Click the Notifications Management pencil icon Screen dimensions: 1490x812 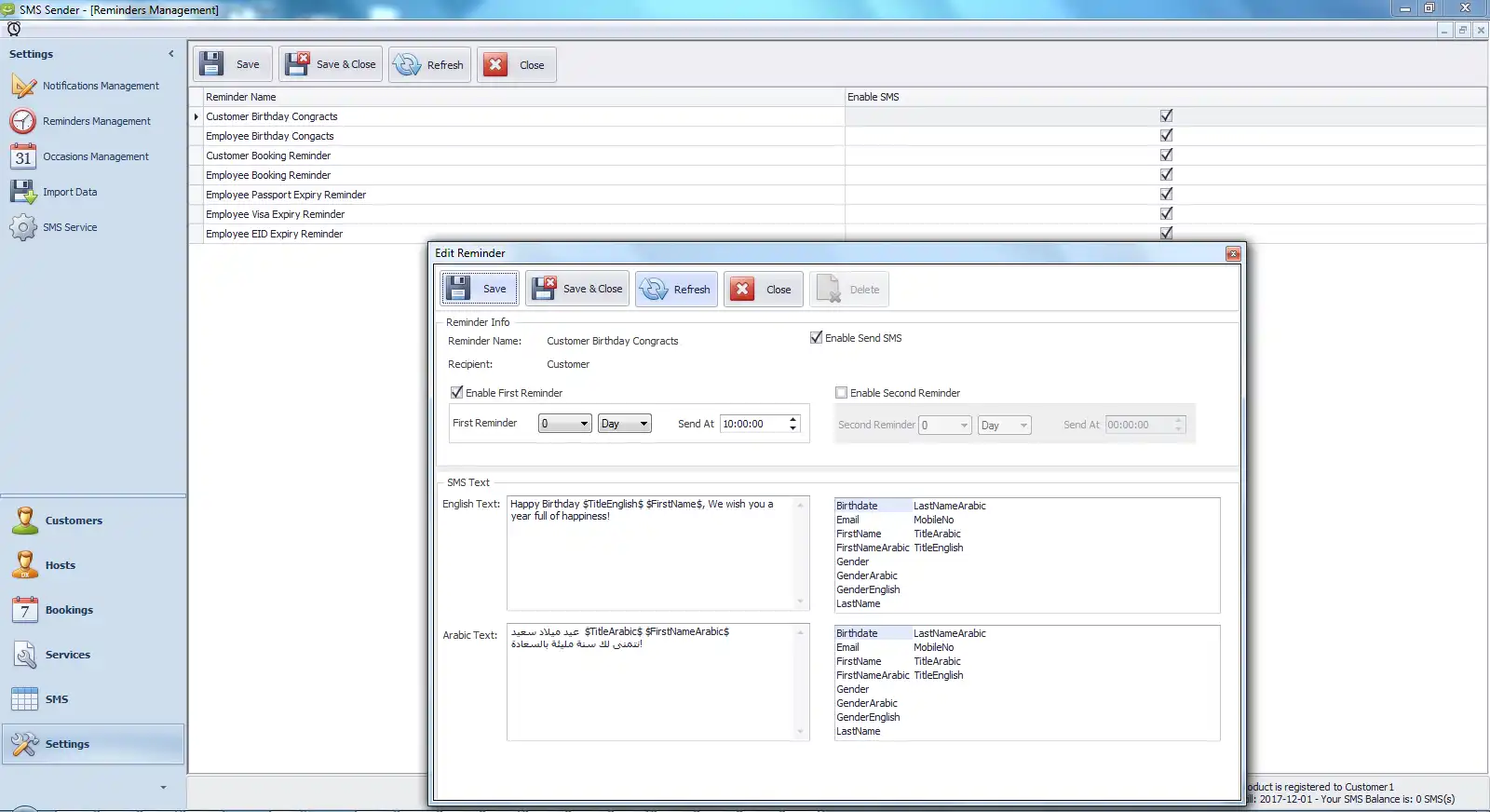click(x=23, y=86)
